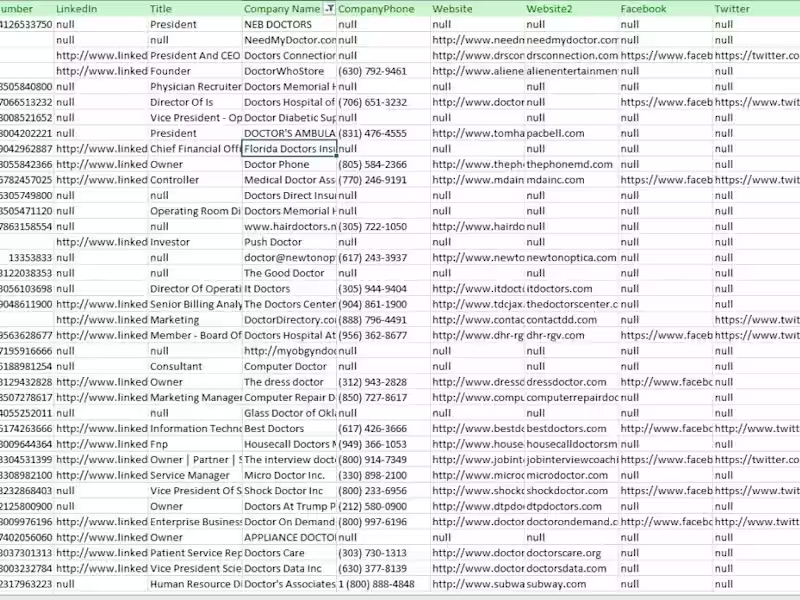Select the CompanyPhone column header
This screenshot has width=800, height=600.
tap(384, 9)
